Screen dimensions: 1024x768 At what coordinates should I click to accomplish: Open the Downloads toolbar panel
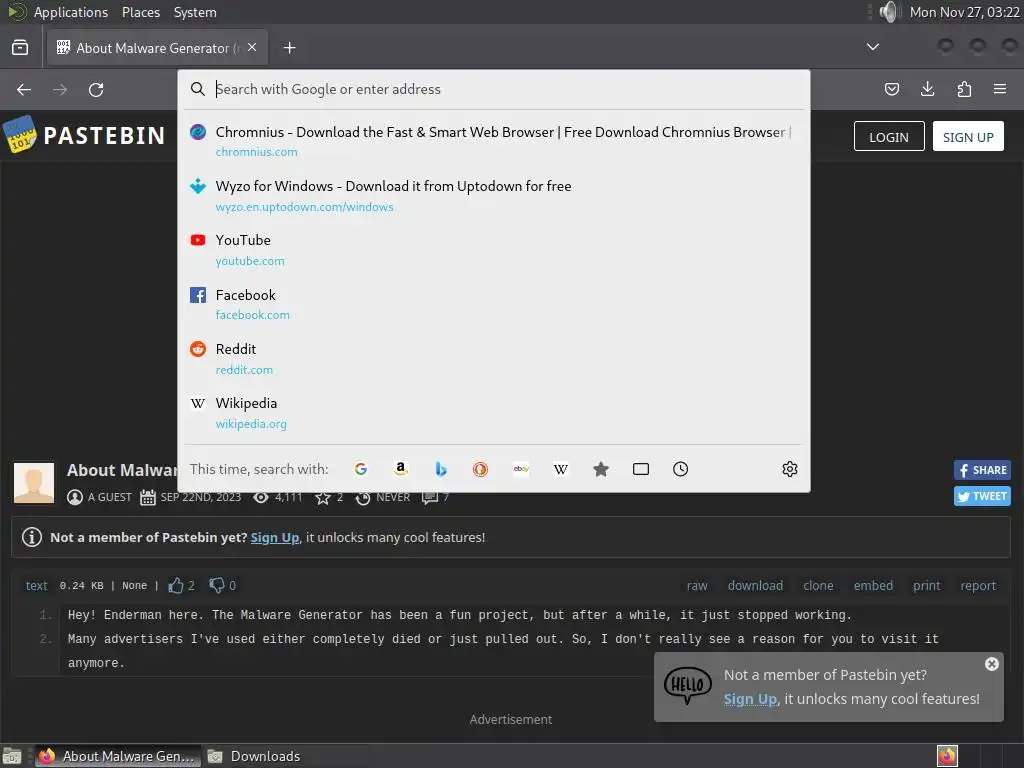[927, 89]
